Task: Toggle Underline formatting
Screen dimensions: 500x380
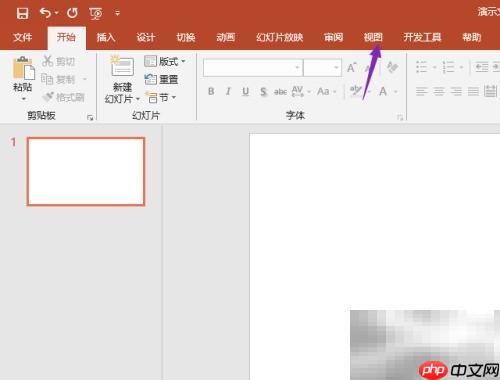Action: coord(246,91)
